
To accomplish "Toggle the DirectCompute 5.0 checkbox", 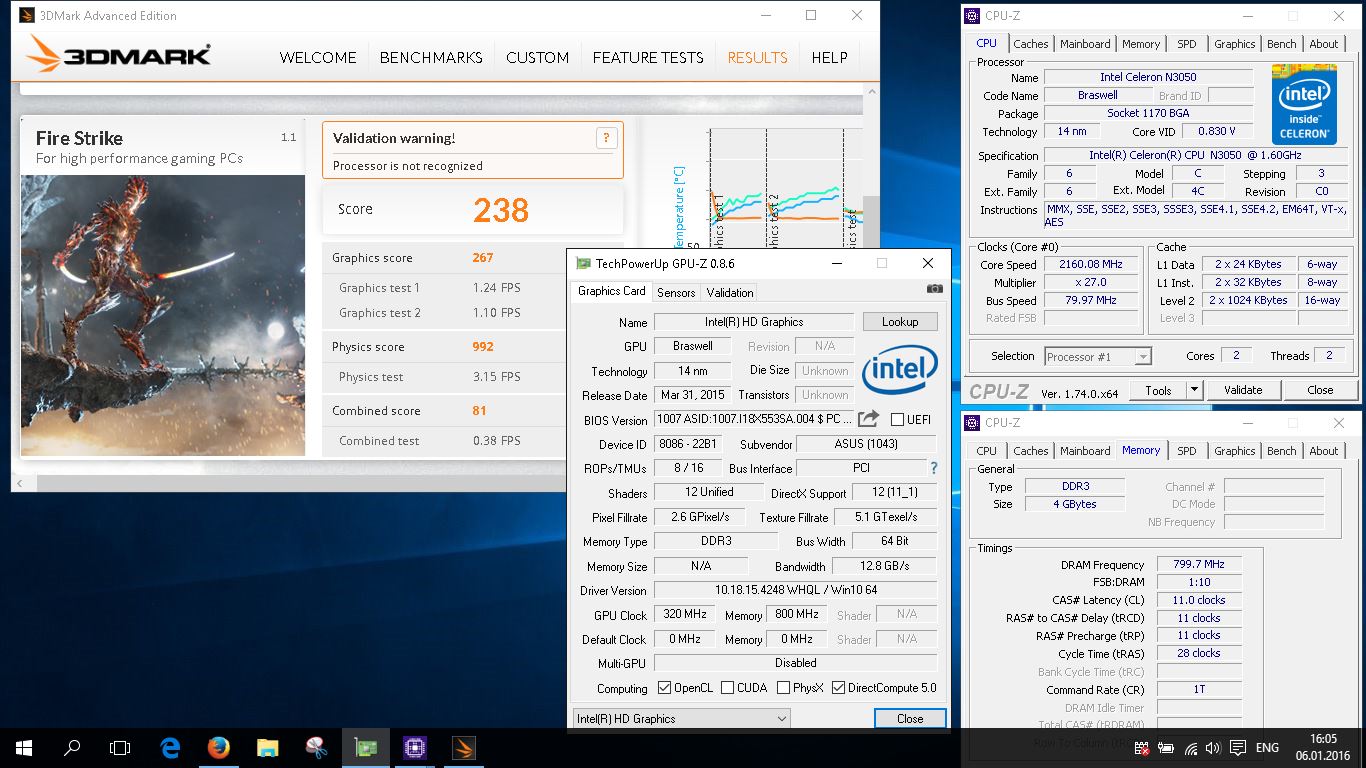I will pyautogui.click(x=838, y=688).
